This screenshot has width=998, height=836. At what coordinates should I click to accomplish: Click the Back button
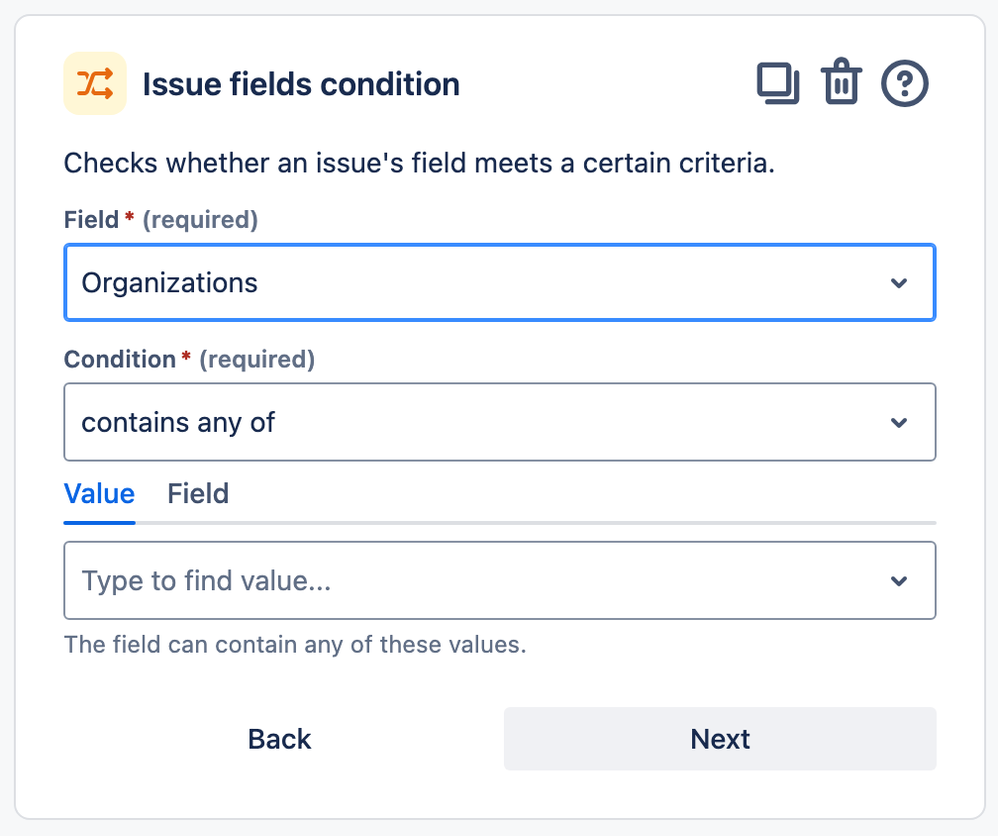coord(279,739)
